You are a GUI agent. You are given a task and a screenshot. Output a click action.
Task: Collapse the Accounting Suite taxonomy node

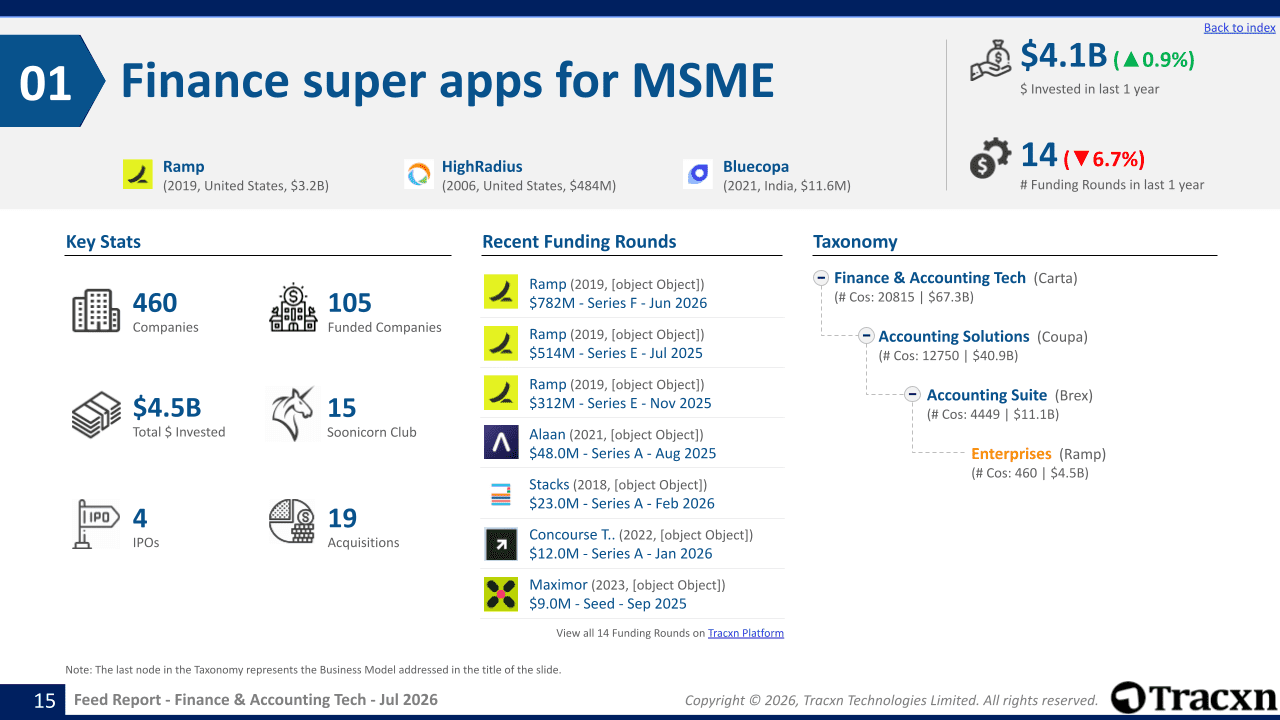click(913, 394)
